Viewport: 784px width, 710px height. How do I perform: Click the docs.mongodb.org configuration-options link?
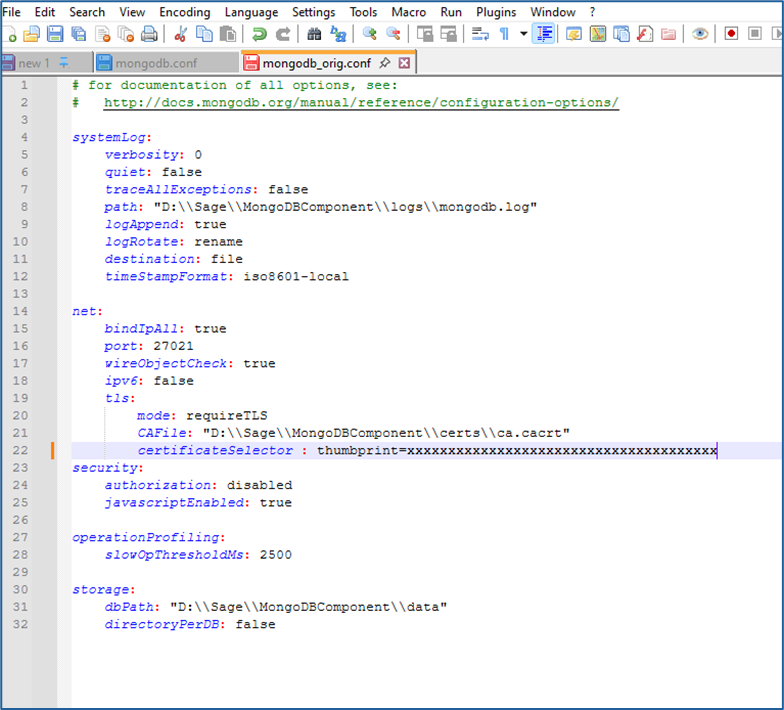[x=361, y=103]
